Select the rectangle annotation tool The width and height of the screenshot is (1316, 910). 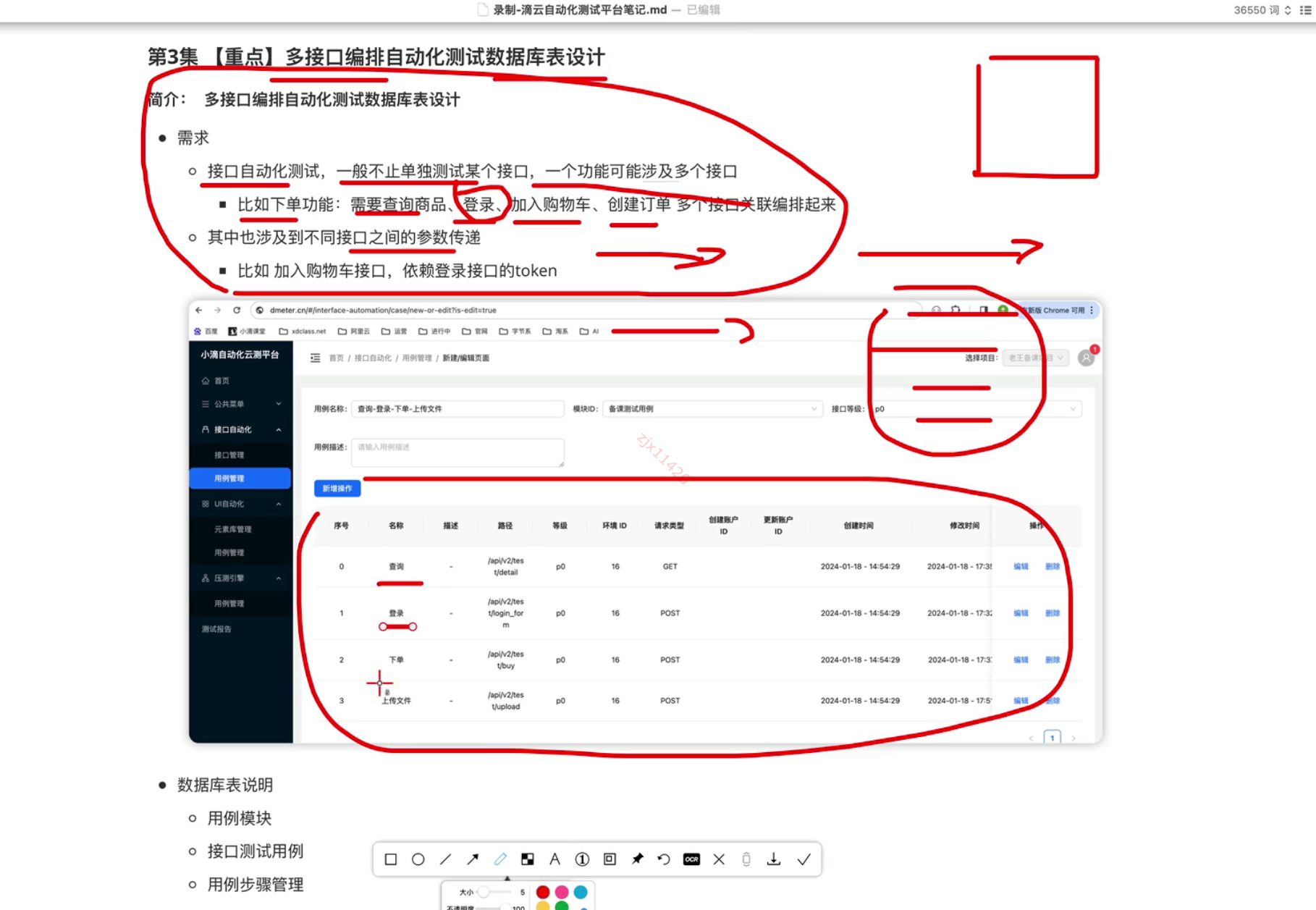click(x=391, y=859)
